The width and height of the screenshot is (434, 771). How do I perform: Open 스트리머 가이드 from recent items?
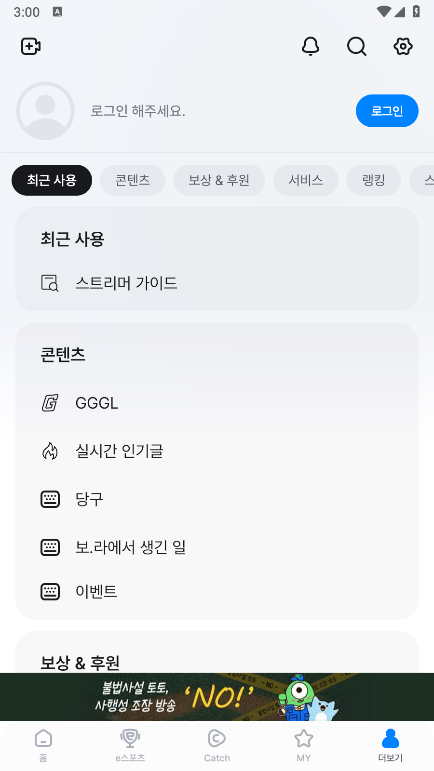(x=217, y=283)
